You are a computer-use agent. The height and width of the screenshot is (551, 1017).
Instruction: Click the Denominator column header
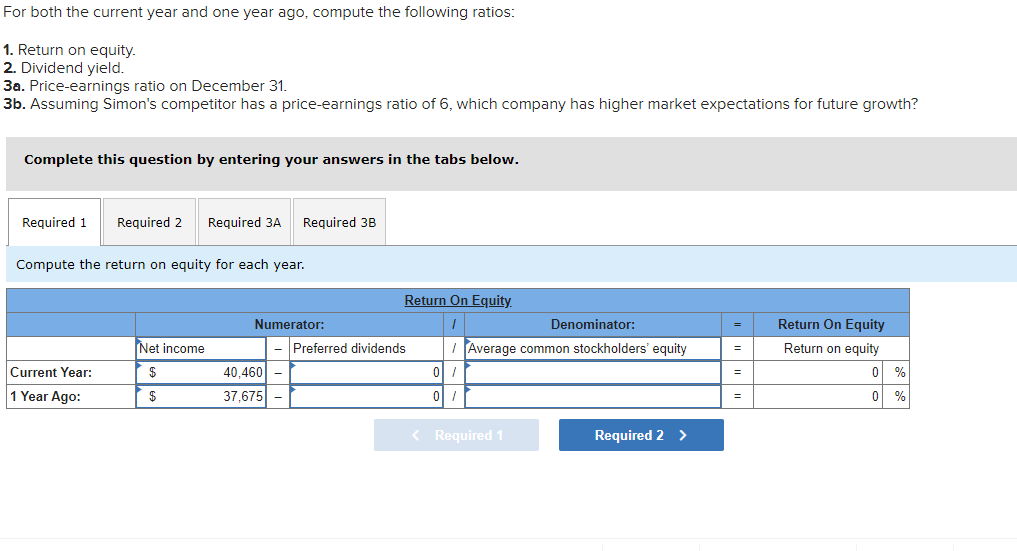click(593, 324)
